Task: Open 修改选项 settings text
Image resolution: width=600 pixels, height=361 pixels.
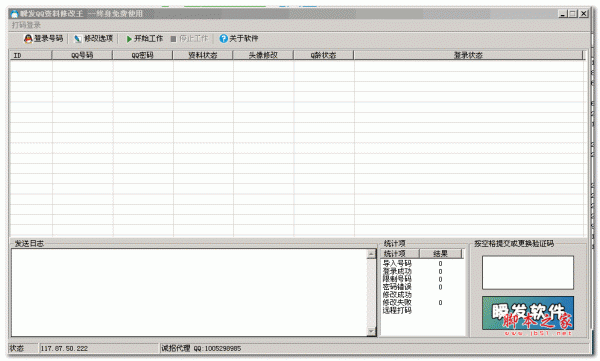Action: (x=98, y=38)
